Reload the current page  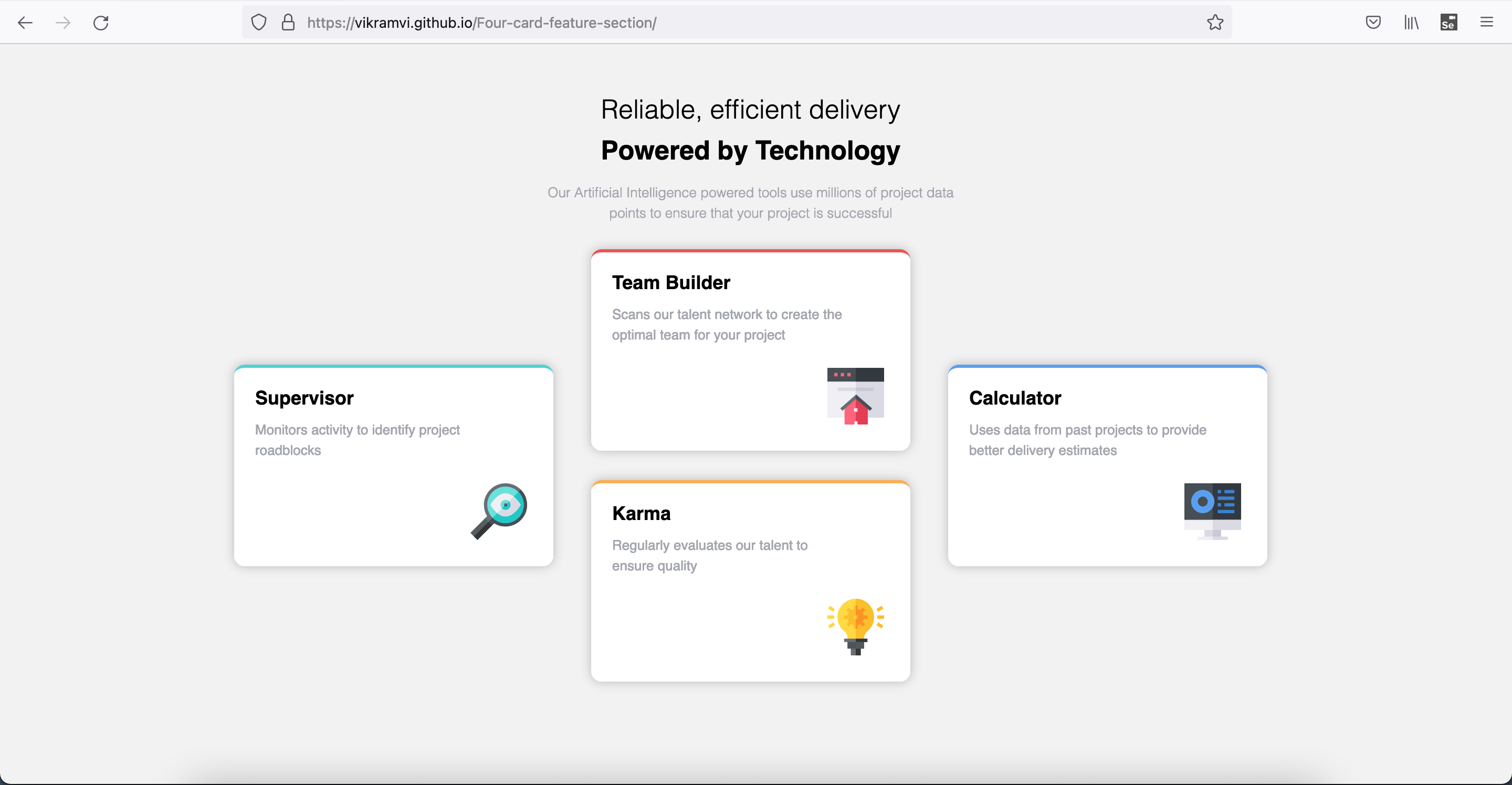pyautogui.click(x=101, y=23)
